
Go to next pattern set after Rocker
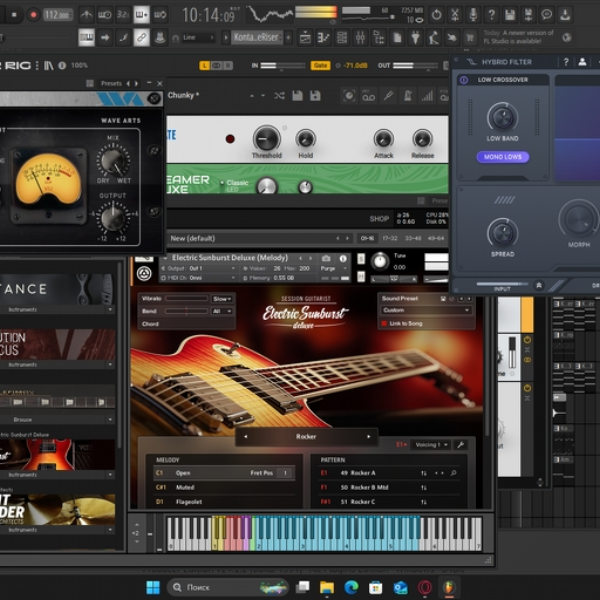(x=369, y=437)
